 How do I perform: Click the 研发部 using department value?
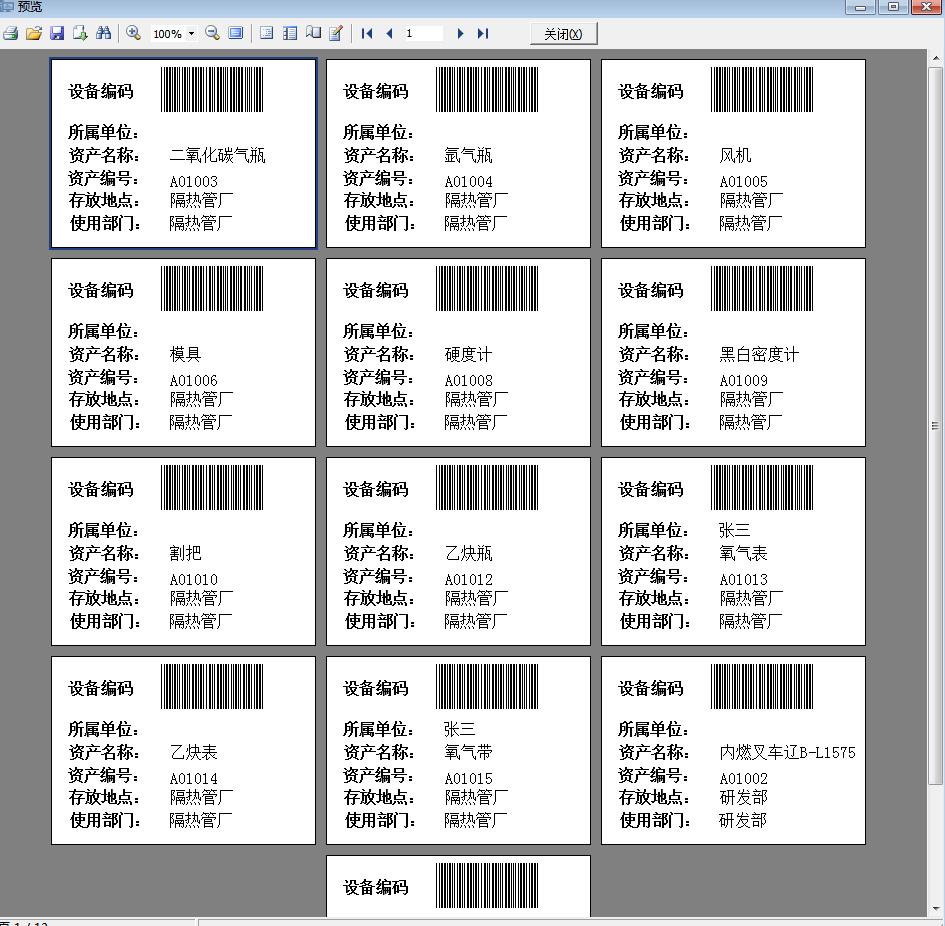point(743,820)
